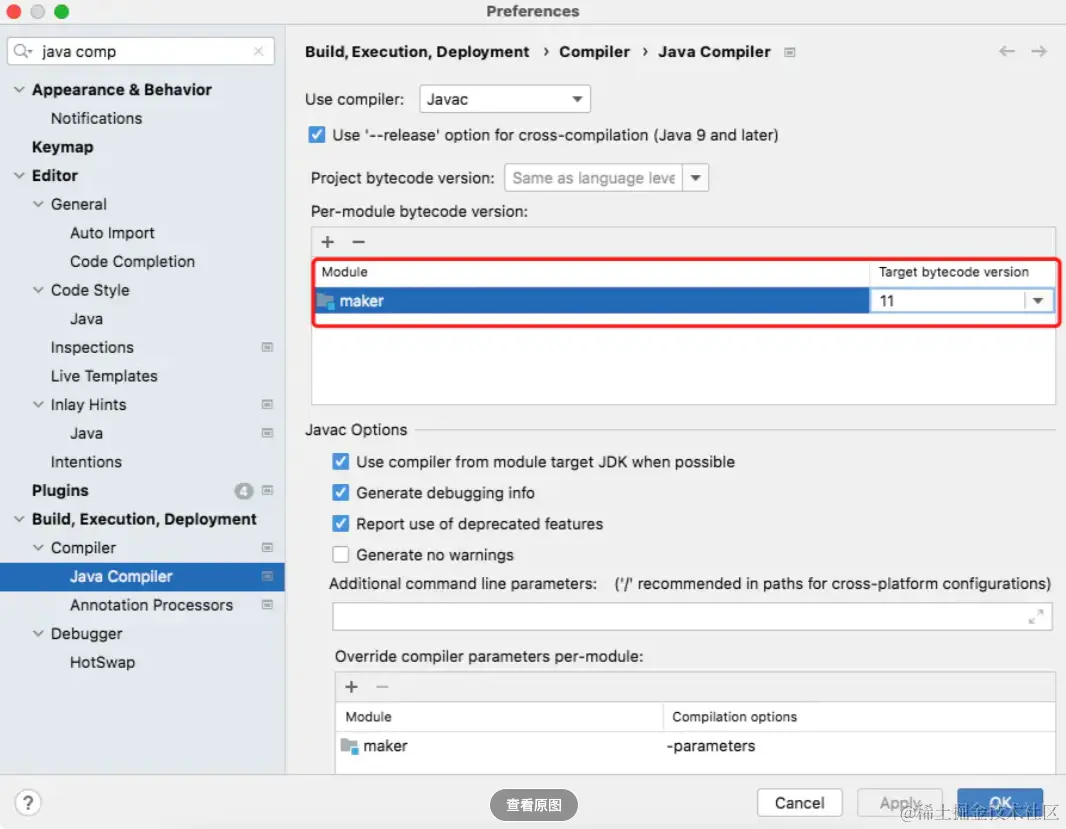Click the Additional command line parameters field
1066x829 pixels.
tap(680, 617)
